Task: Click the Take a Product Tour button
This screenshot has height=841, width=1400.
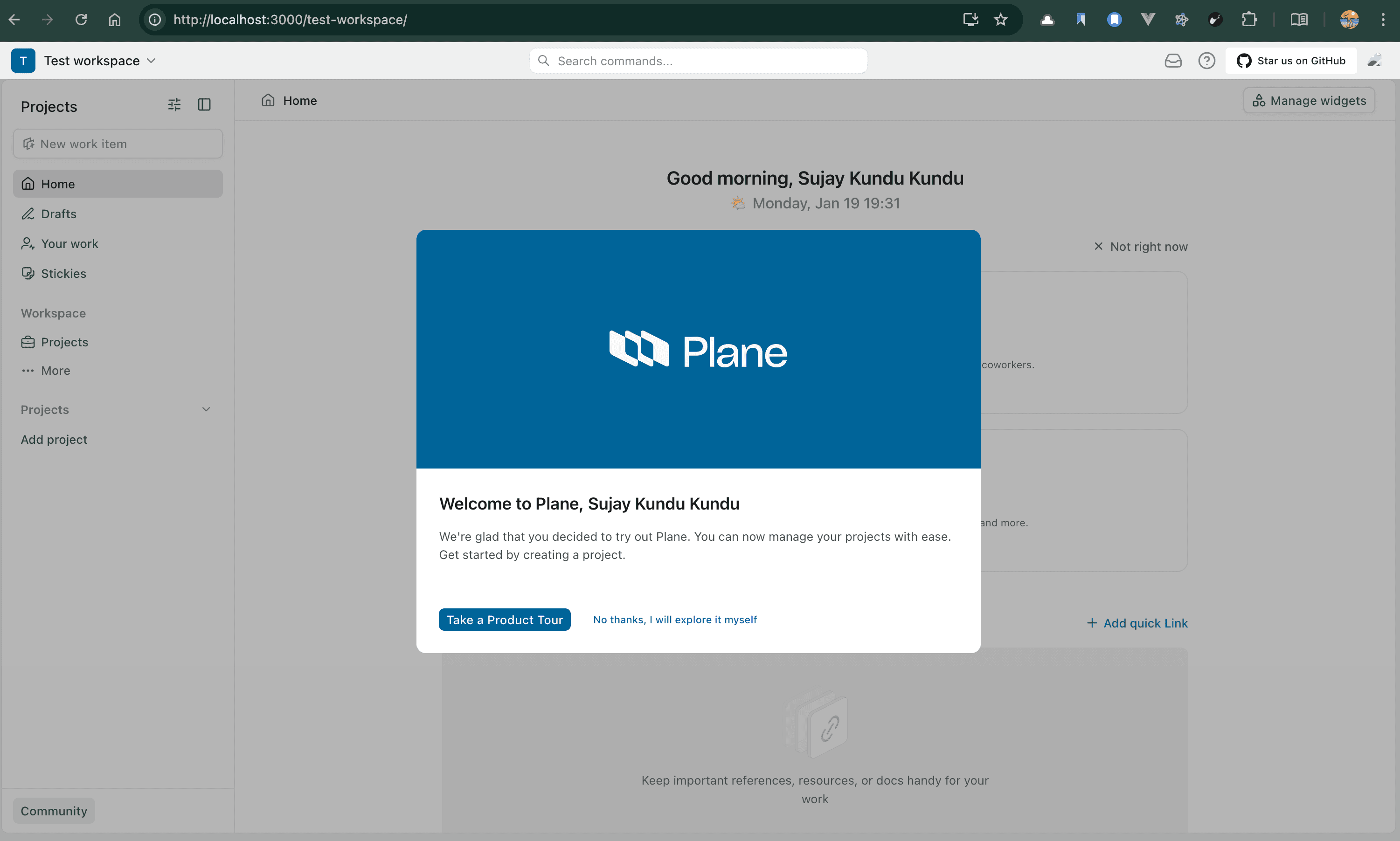Action: [505, 620]
